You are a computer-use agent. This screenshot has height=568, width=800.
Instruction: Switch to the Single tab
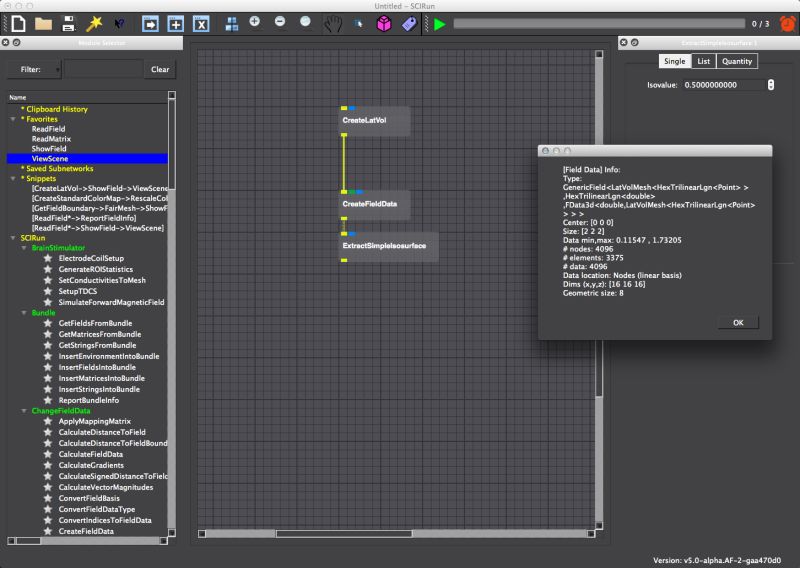[x=674, y=61]
